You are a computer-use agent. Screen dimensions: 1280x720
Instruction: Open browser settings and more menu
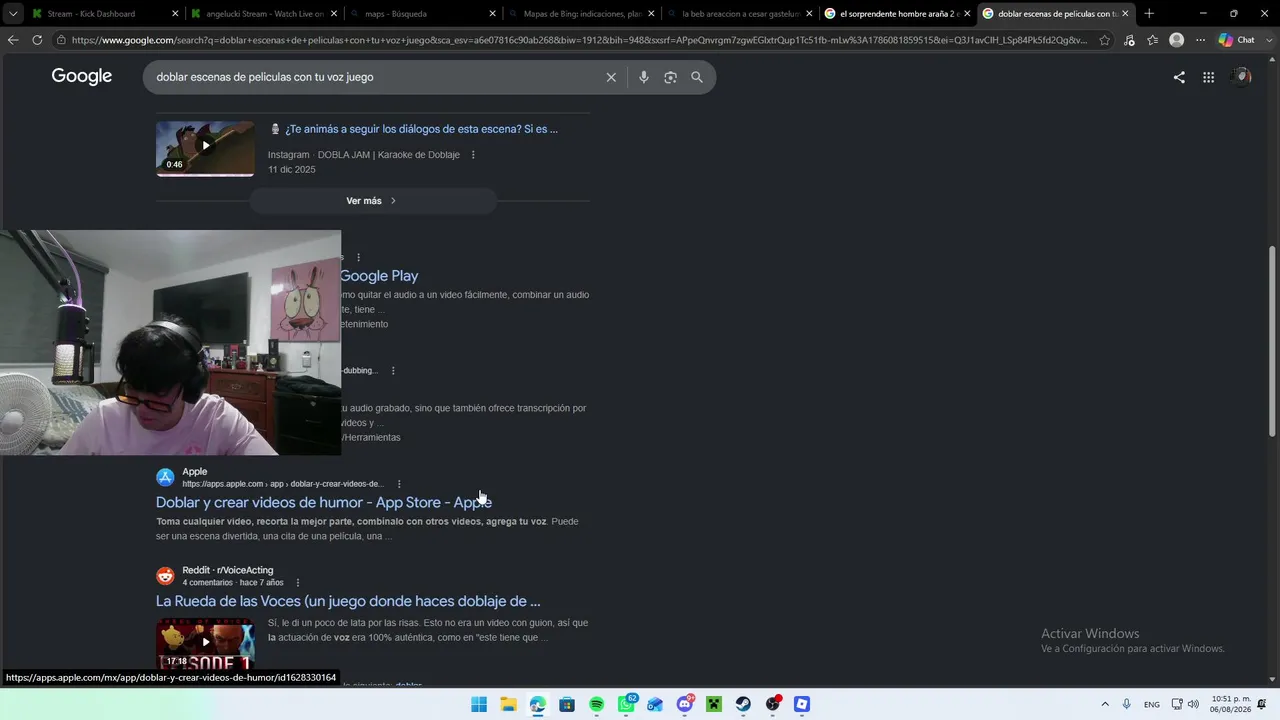coord(1201,40)
